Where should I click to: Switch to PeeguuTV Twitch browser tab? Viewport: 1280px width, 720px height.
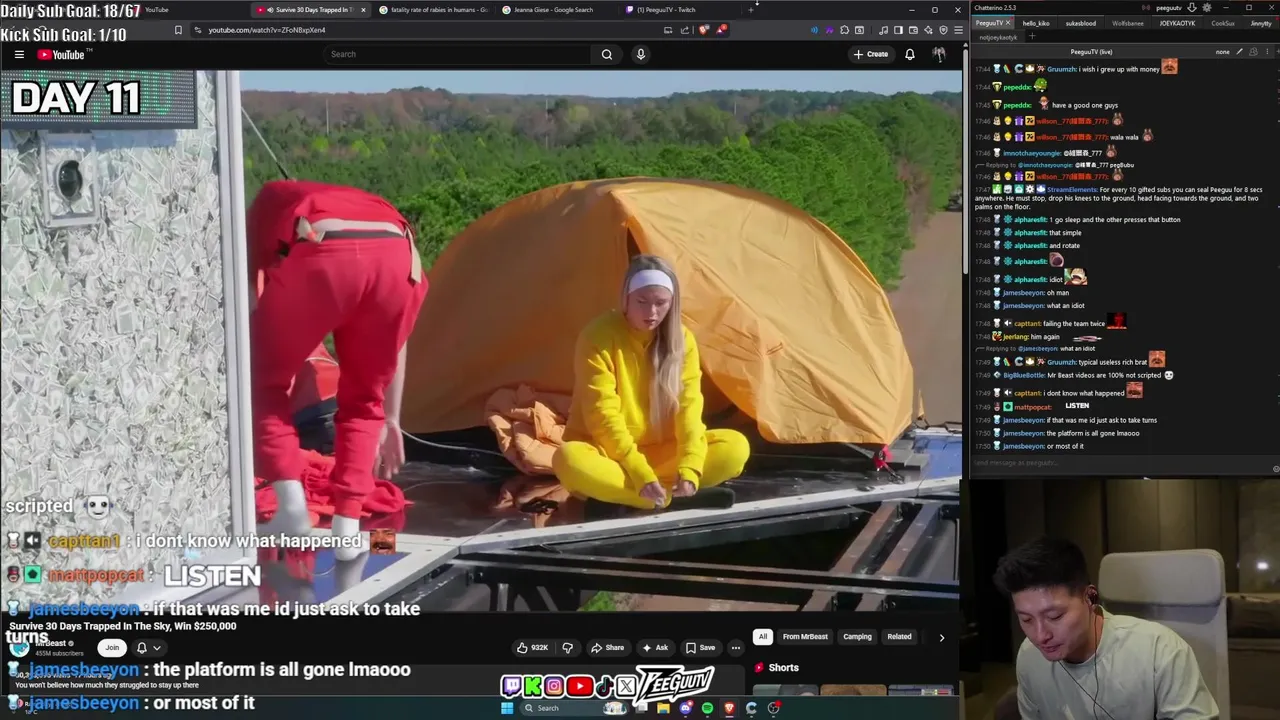pyautogui.click(x=665, y=10)
